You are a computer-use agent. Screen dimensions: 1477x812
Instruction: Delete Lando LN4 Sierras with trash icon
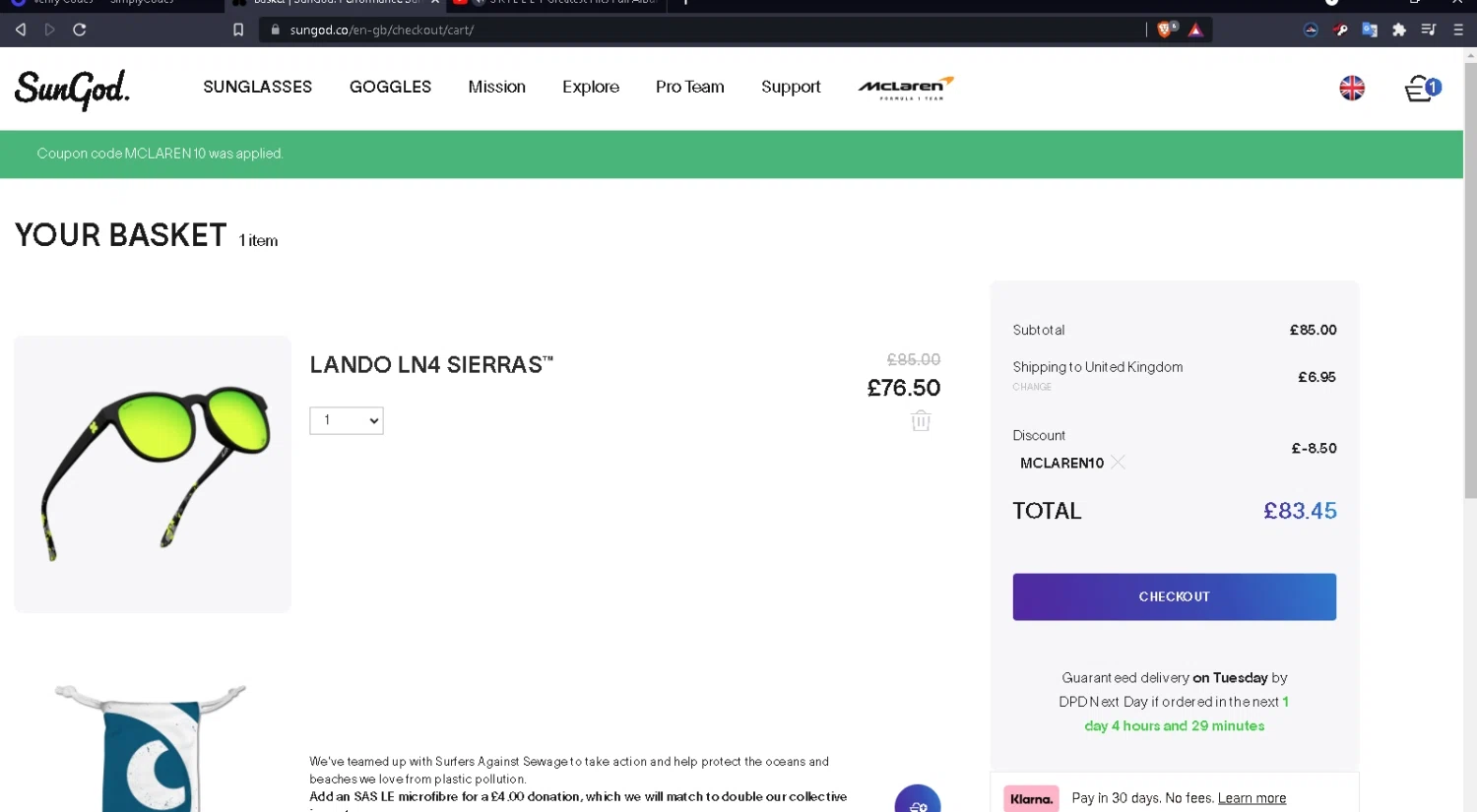coord(921,421)
